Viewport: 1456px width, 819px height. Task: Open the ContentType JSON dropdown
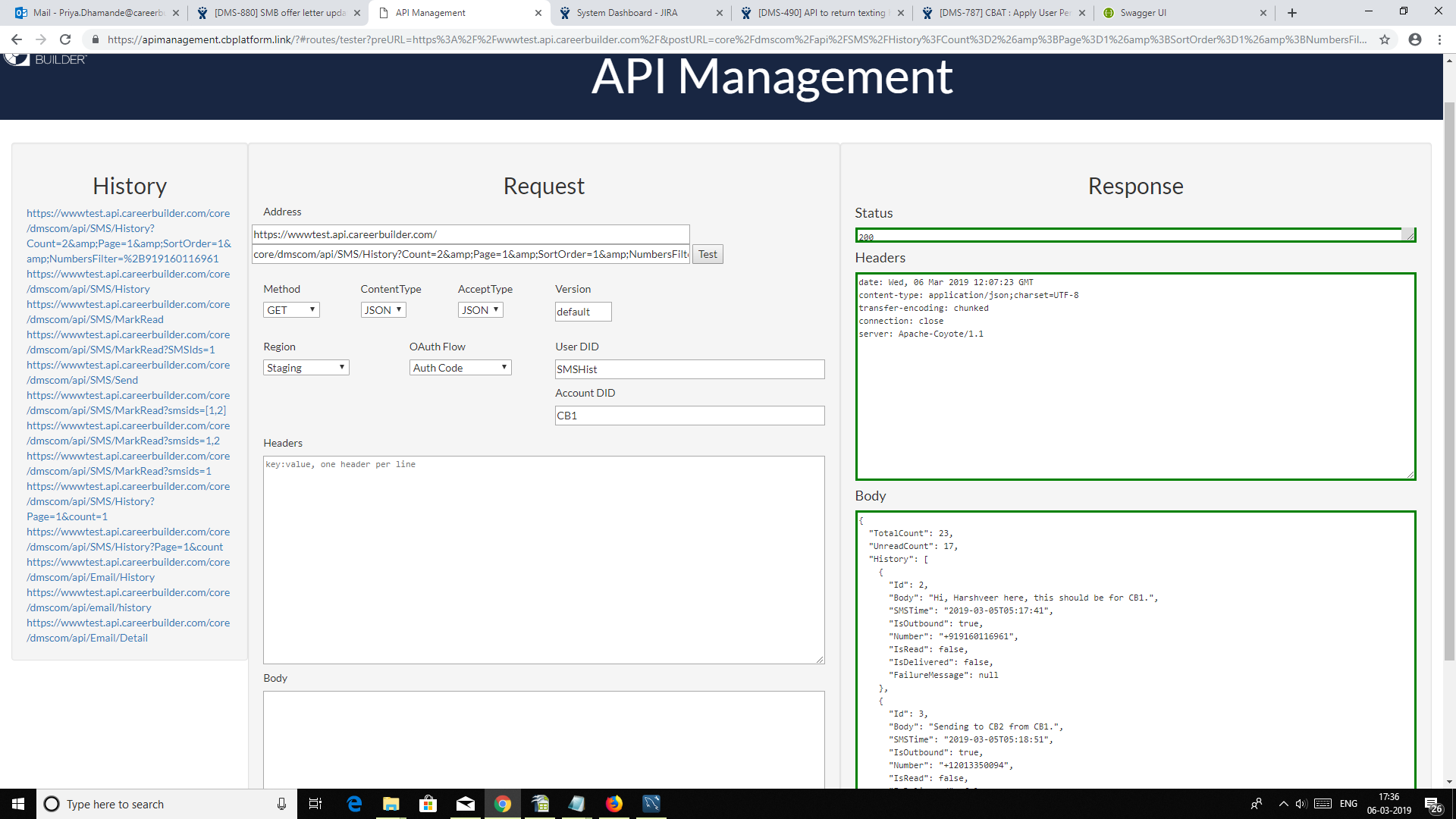point(383,310)
